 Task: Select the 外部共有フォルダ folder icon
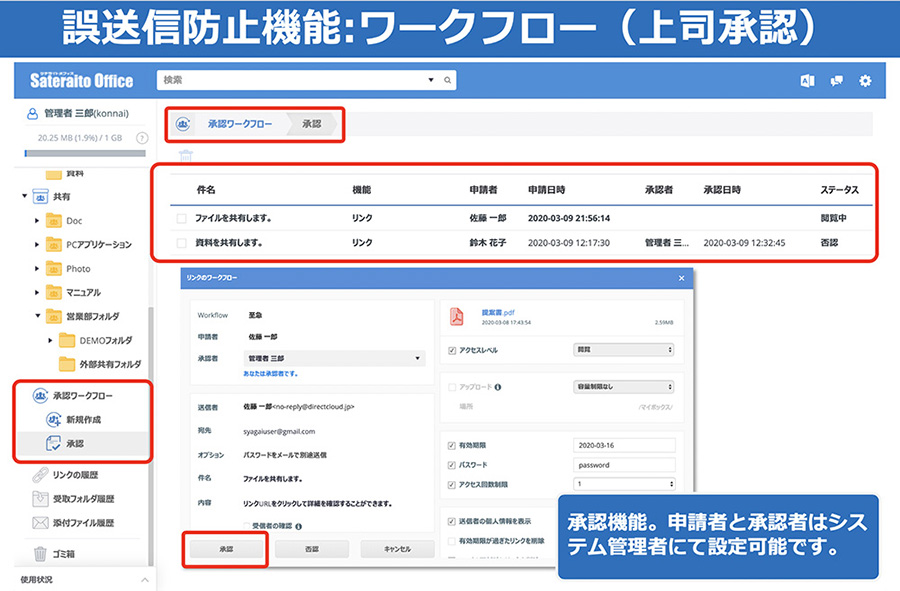coord(67,364)
